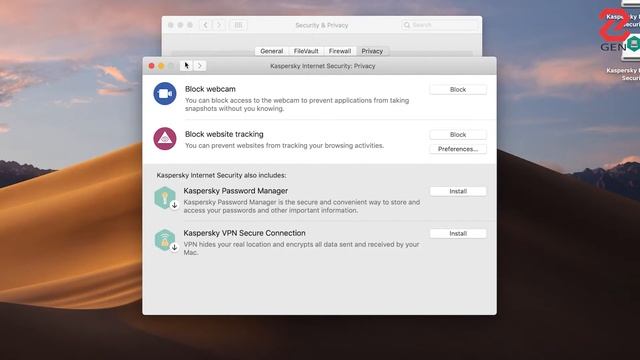Click back arrow in Security & Privacy window
This screenshot has width=640, height=360.
coord(205,25)
